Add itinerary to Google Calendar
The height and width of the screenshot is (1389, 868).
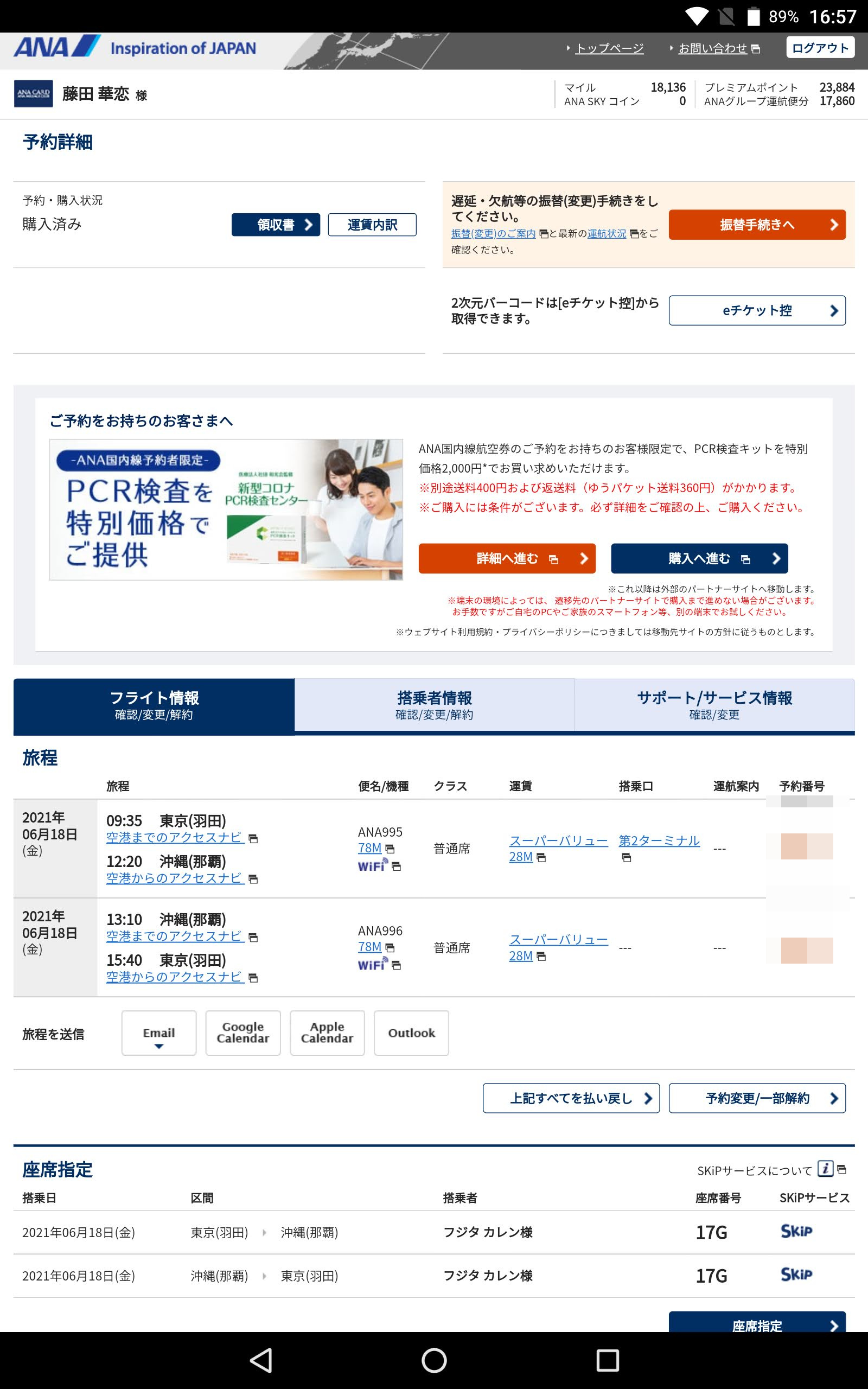(243, 1033)
